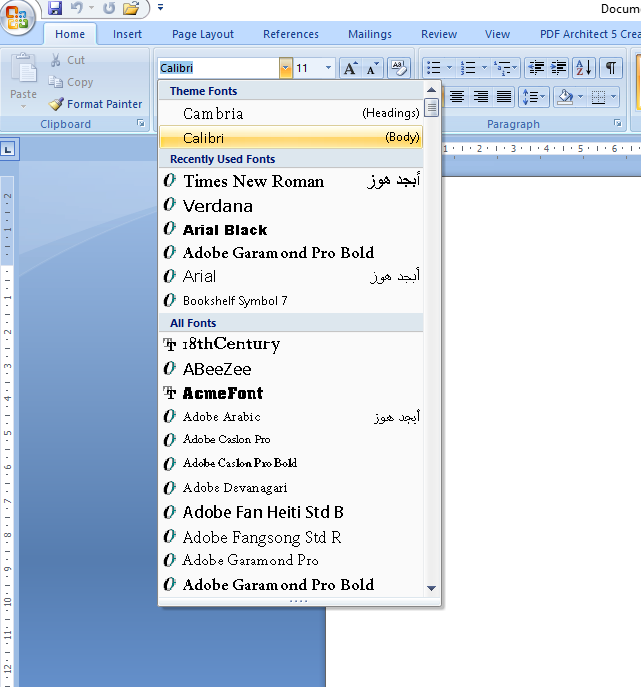The height and width of the screenshot is (687, 641).
Task: Click the Clear Formatting icon
Action: (x=399, y=68)
